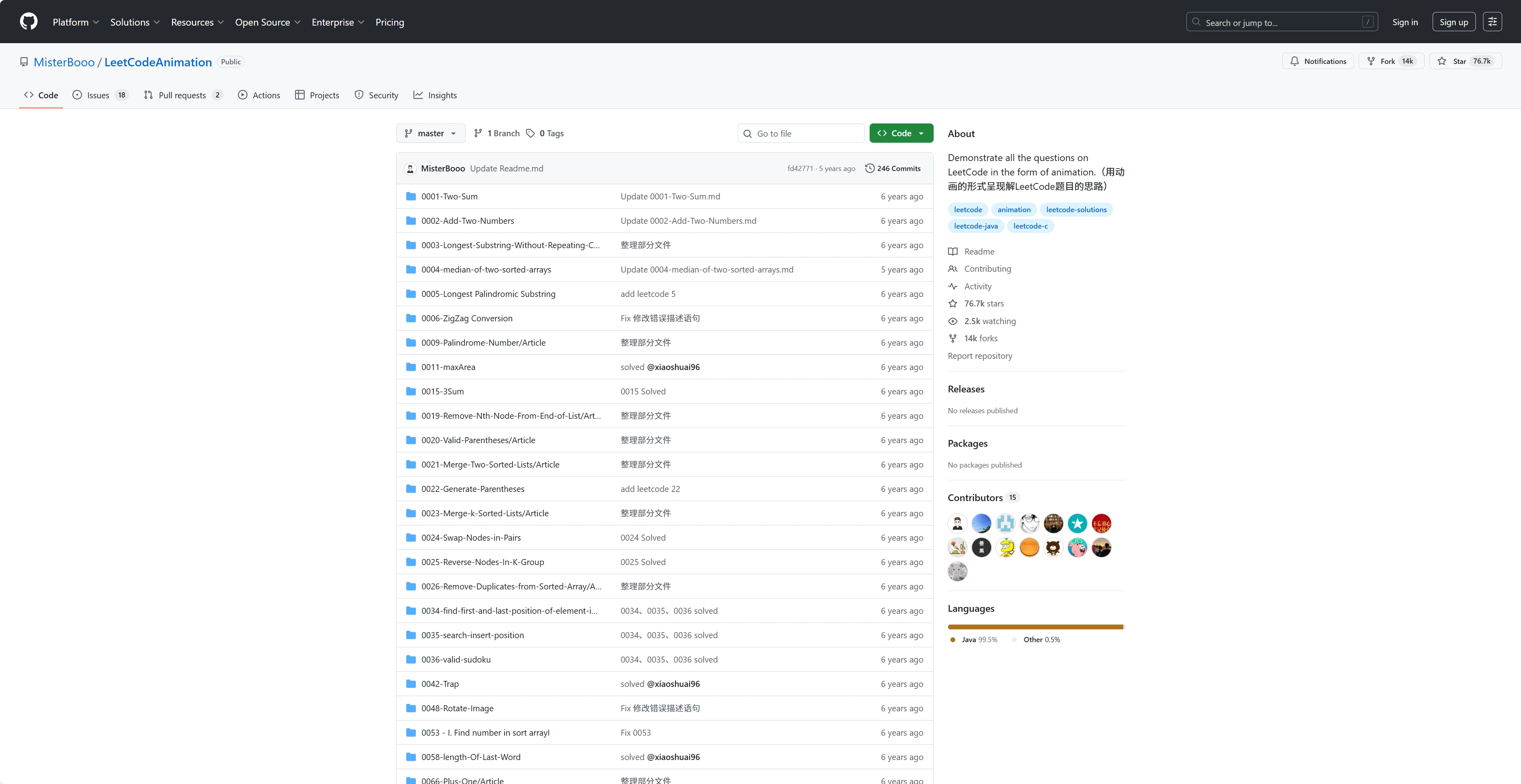
Task: Expand the Platform menu
Action: tap(76, 22)
